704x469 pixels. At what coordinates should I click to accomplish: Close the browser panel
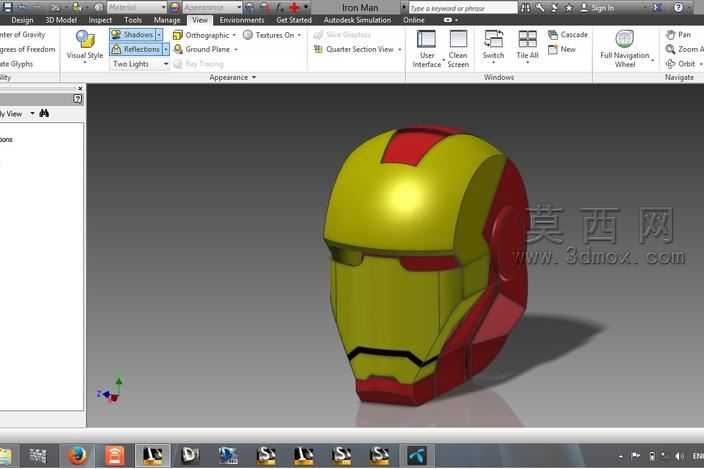tap(80, 88)
